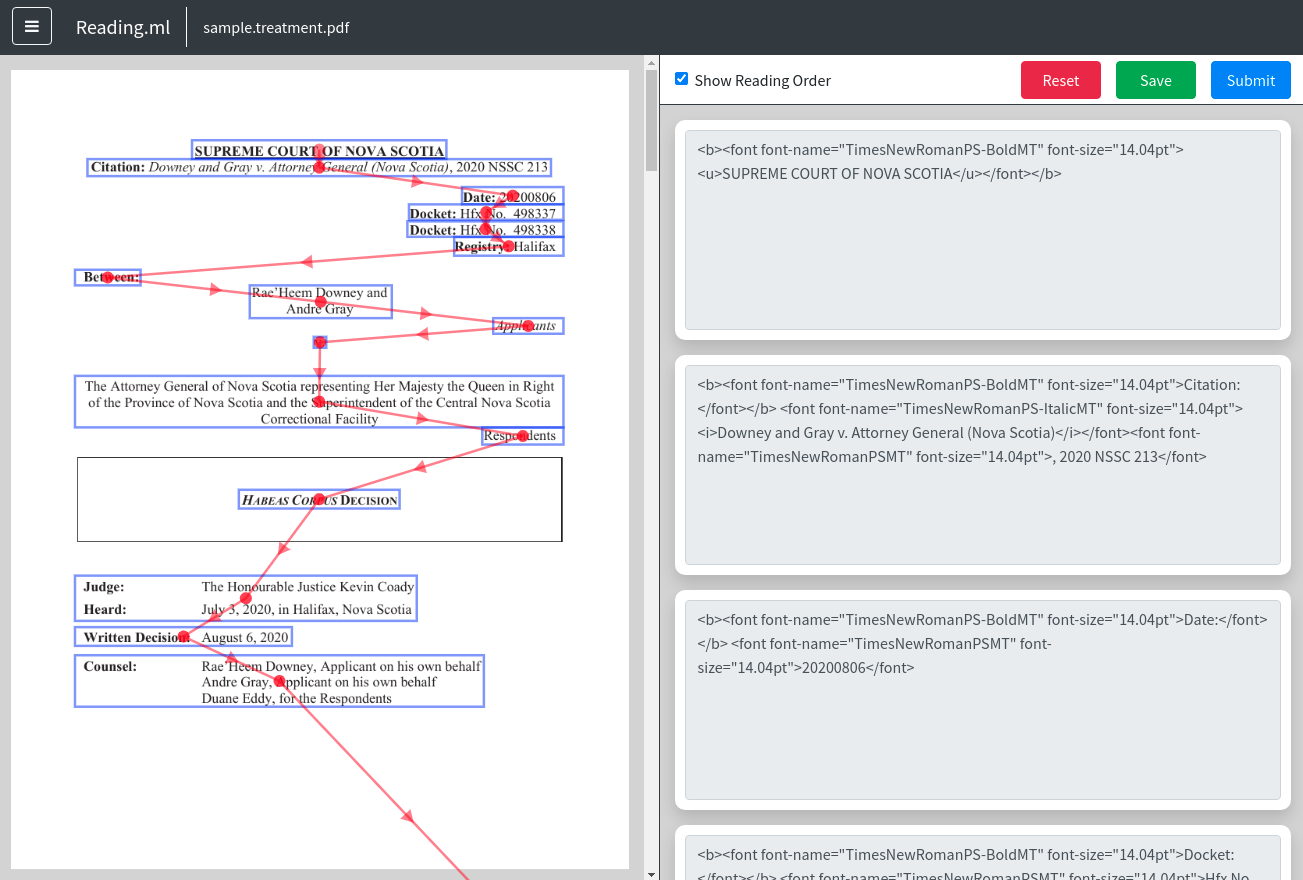Image resolution: width=1303 pixels, height=880 pixels.
Task: Click the Docket markup text field
Action: [983, 858]
